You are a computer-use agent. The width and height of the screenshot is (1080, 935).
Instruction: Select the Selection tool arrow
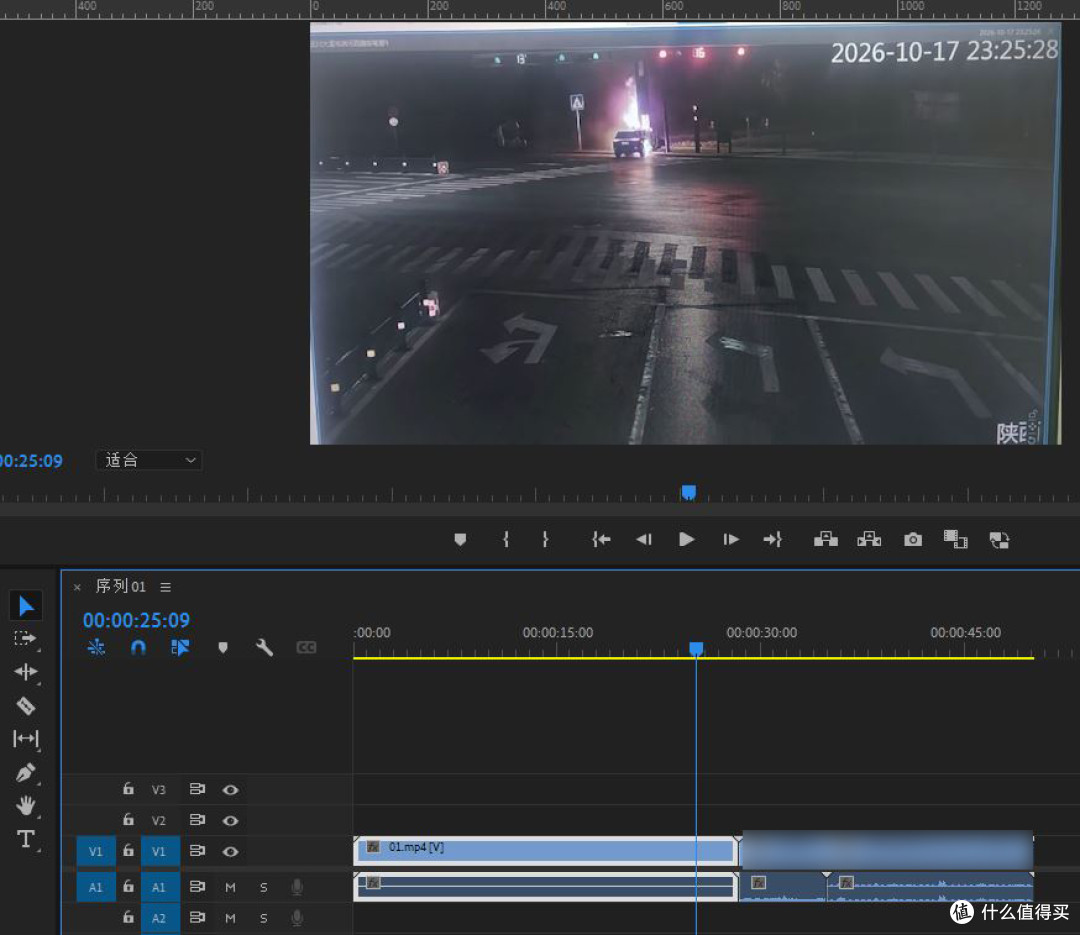pyautogui.click(x=26, y=606)
